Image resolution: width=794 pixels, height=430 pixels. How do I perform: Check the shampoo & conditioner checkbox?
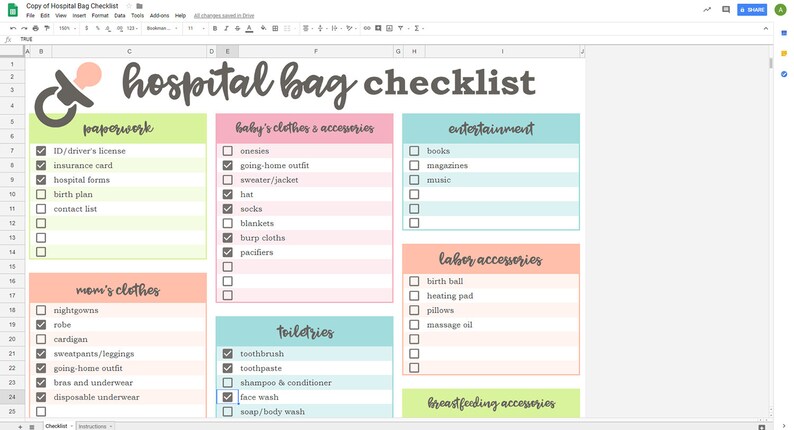pos(228,382)
